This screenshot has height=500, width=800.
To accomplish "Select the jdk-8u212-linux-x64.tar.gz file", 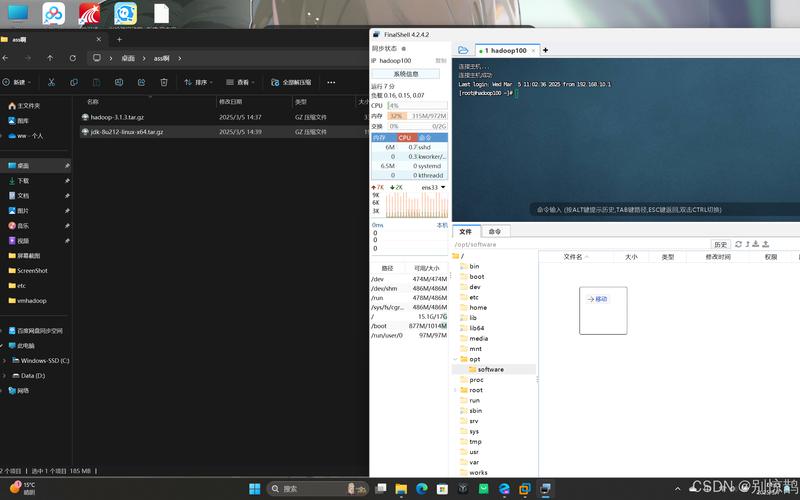I will [x=127, y=131].
